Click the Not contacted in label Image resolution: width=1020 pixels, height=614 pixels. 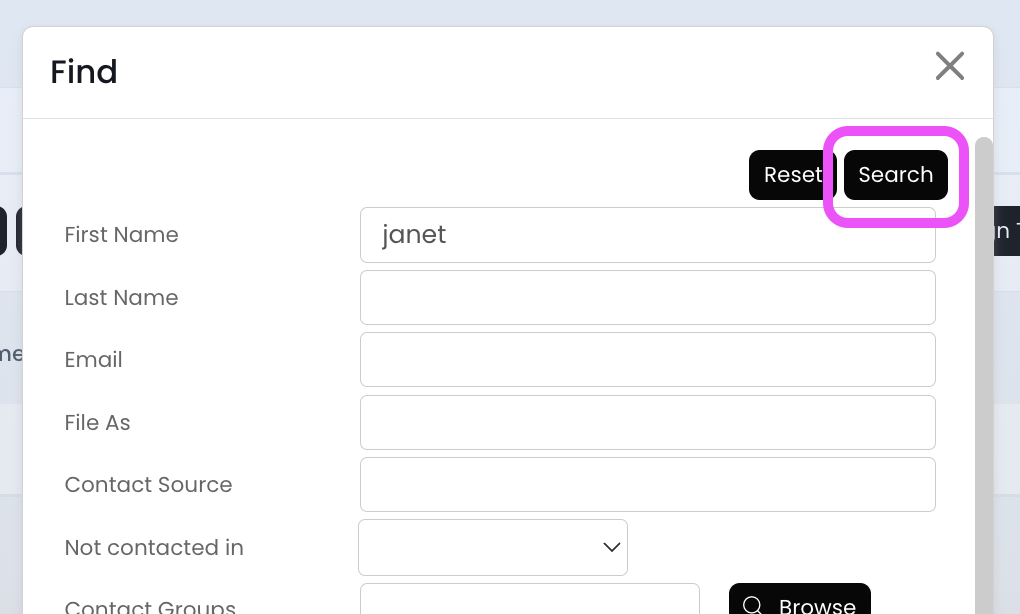point(154,547)
